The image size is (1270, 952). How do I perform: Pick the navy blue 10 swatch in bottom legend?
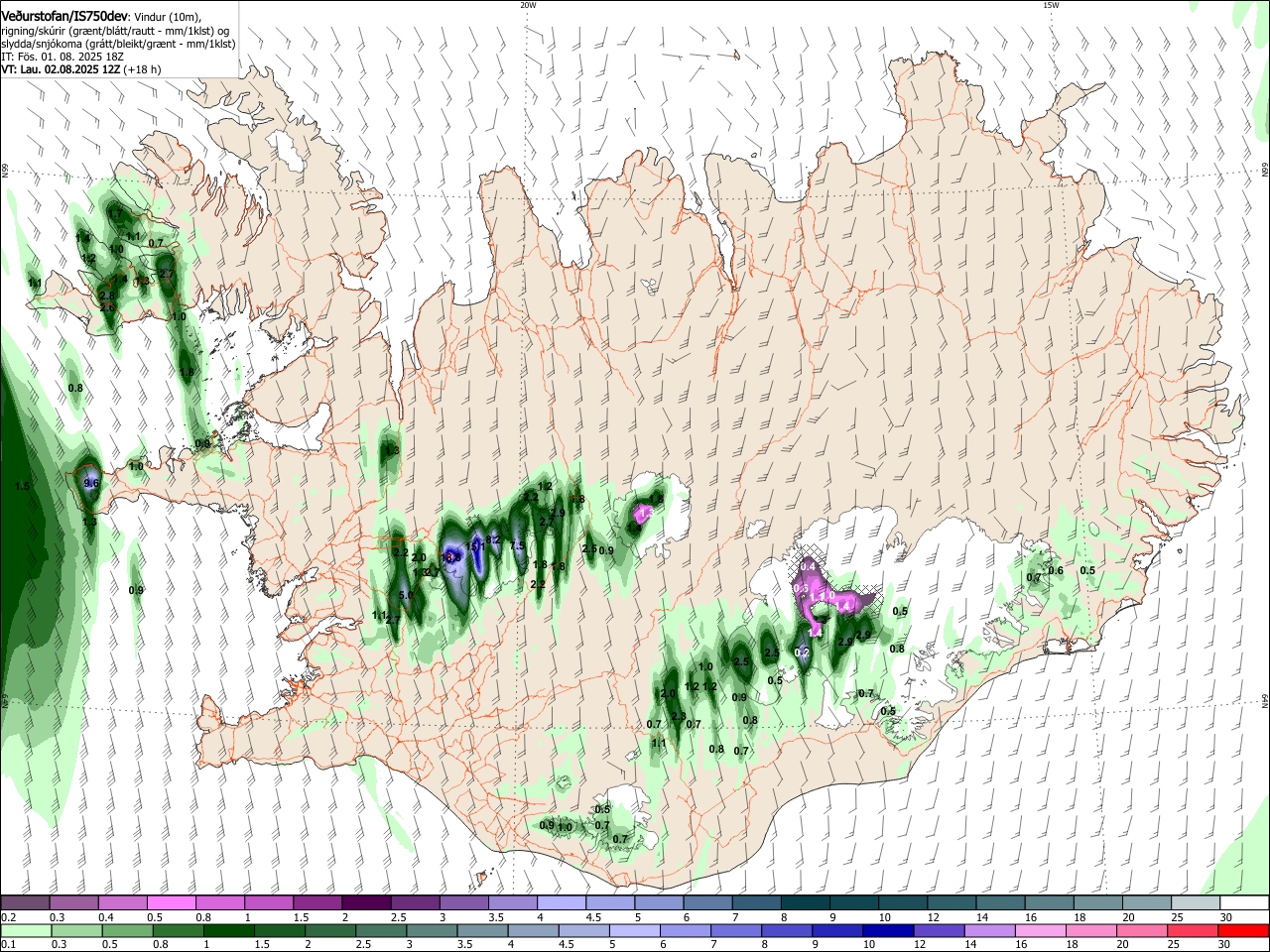pyautogui.click(x=887, y=930)
